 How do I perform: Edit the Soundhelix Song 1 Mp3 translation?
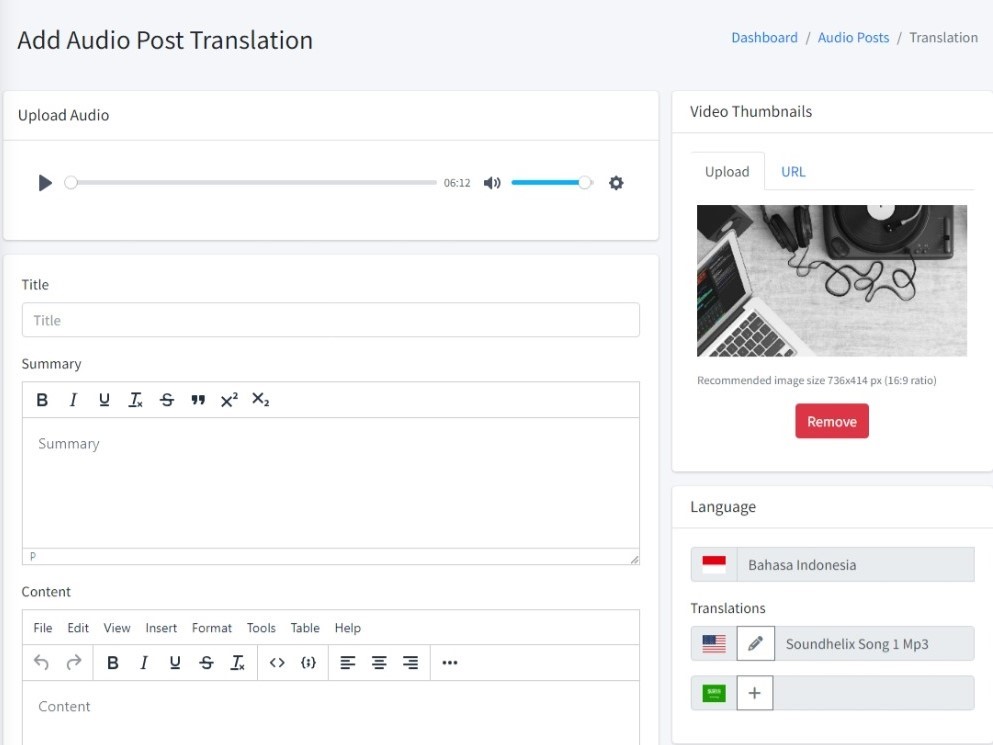(756, 644)
